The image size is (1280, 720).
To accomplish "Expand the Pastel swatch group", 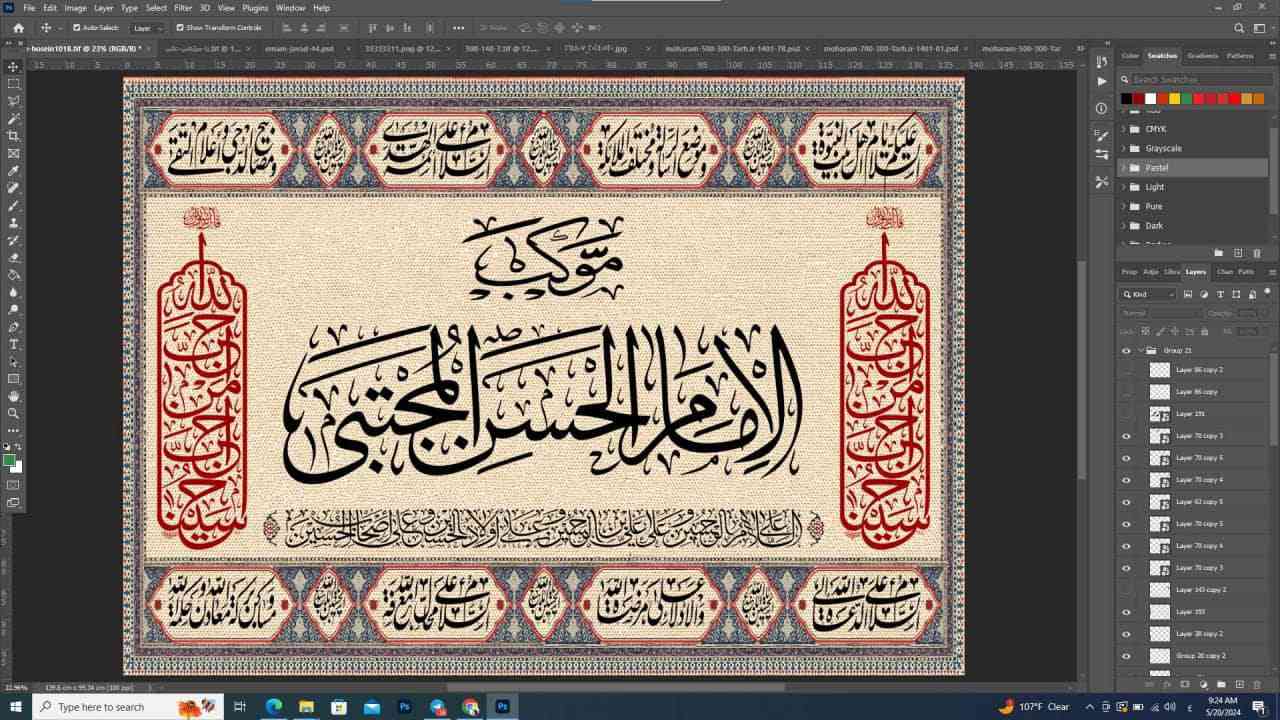I will 1122,167.
